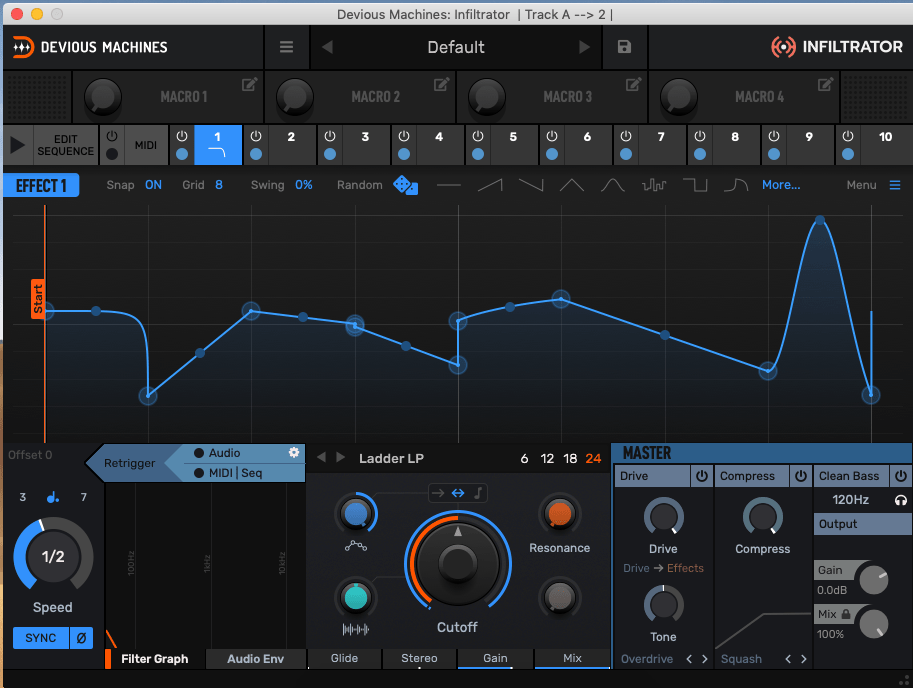Edit Macro 1 assignment icon
The height and width of the screenshot is (688, 913).
[x=249, y=85]
